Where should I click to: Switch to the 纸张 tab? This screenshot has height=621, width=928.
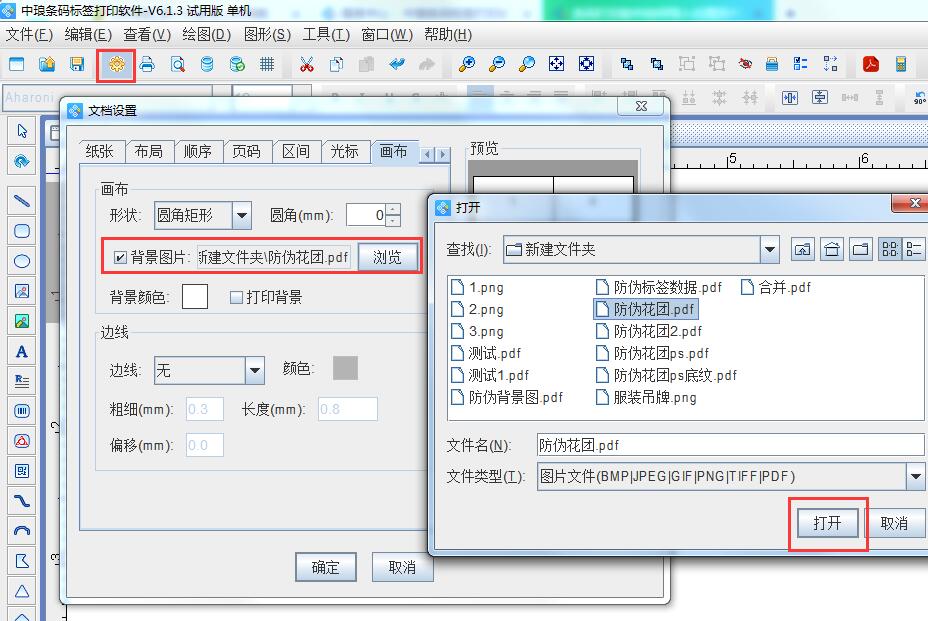pos(100,151)
